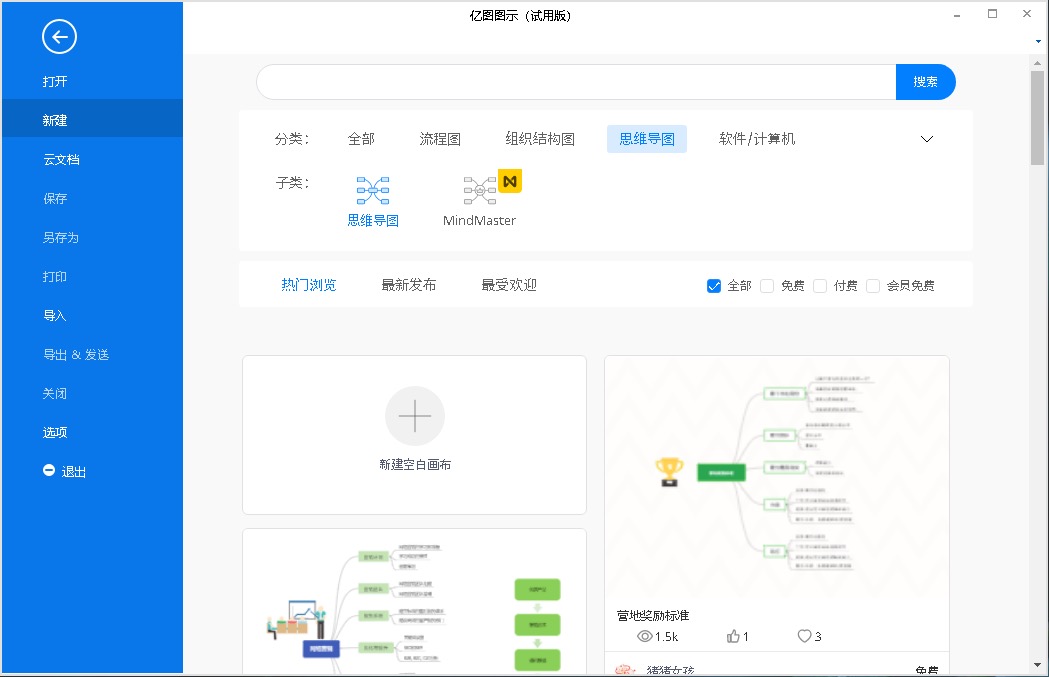The height and width of the screenshot is (677, 1049).
Task: Switch to the 最新发布 tab
Action: pyautogui.click(x=408, y=285)
